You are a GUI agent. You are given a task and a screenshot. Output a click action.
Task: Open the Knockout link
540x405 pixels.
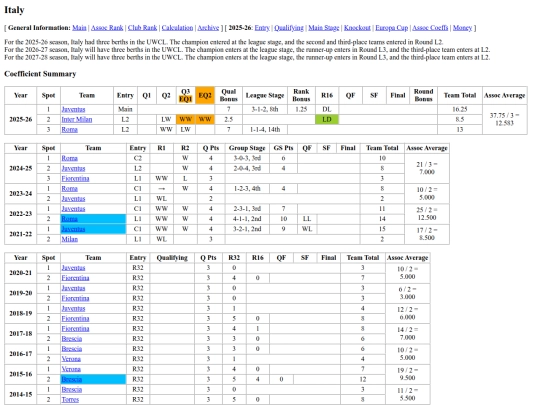point(357,28)
